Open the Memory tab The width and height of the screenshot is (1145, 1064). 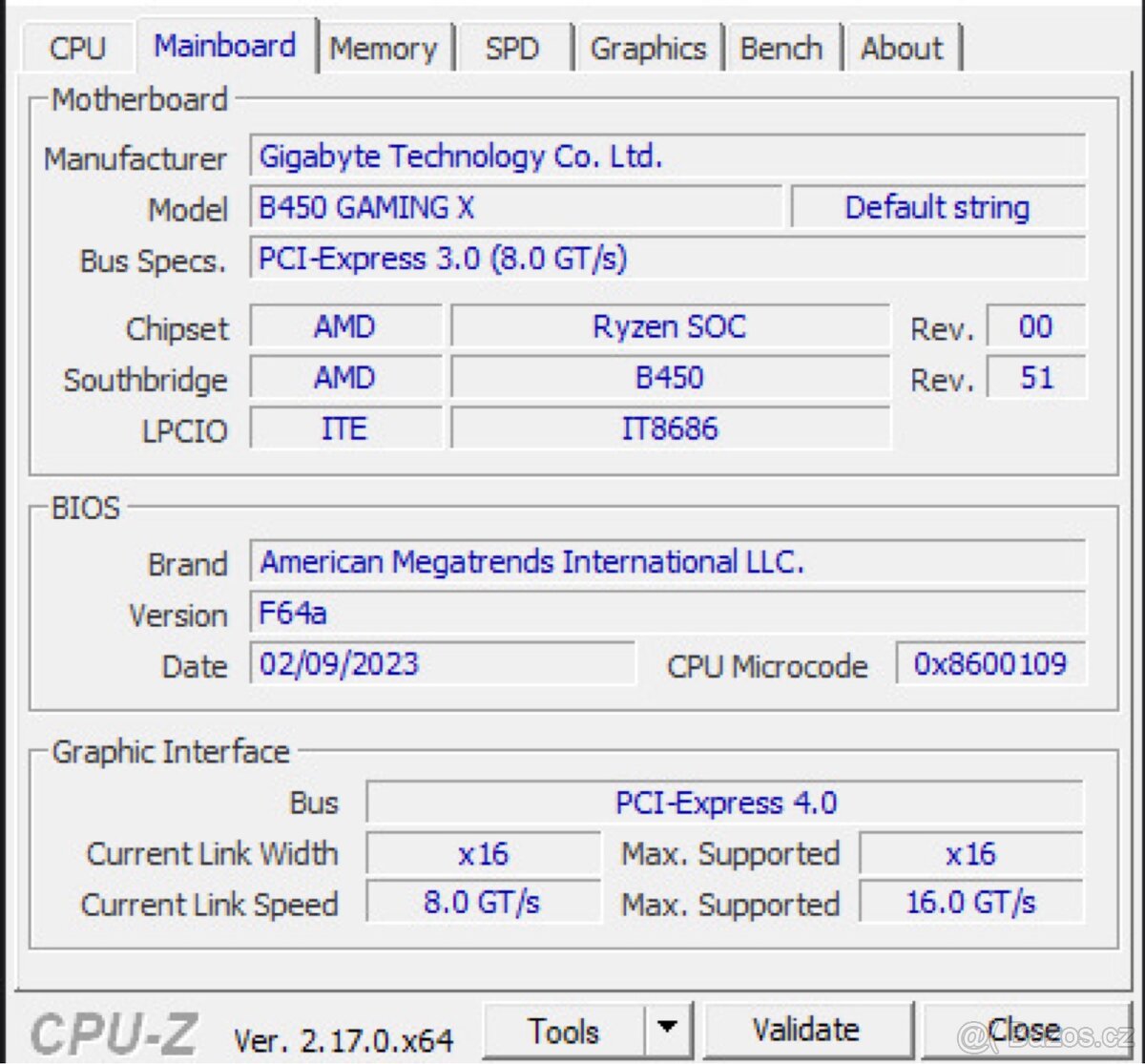384,48
